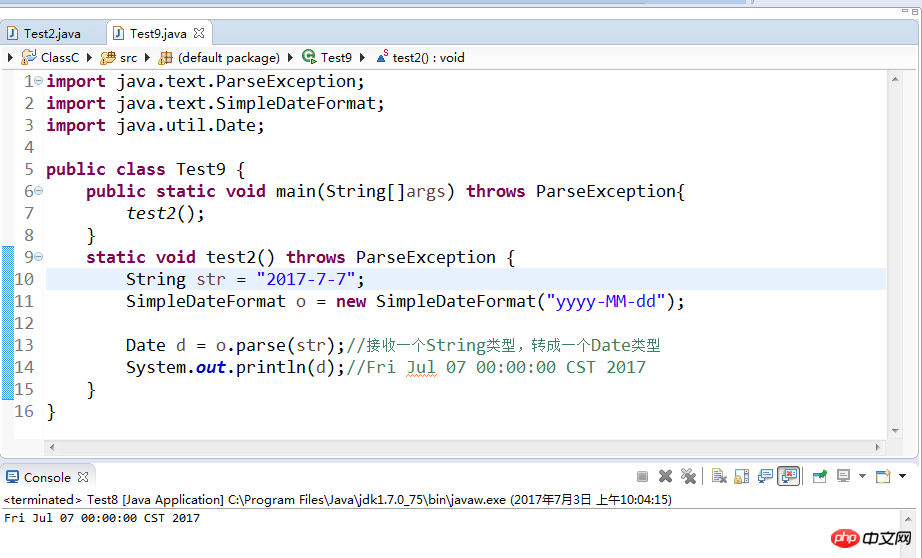Click the string "2017-7-7" on line 10
922x558 pixels.
pos(306,279)
